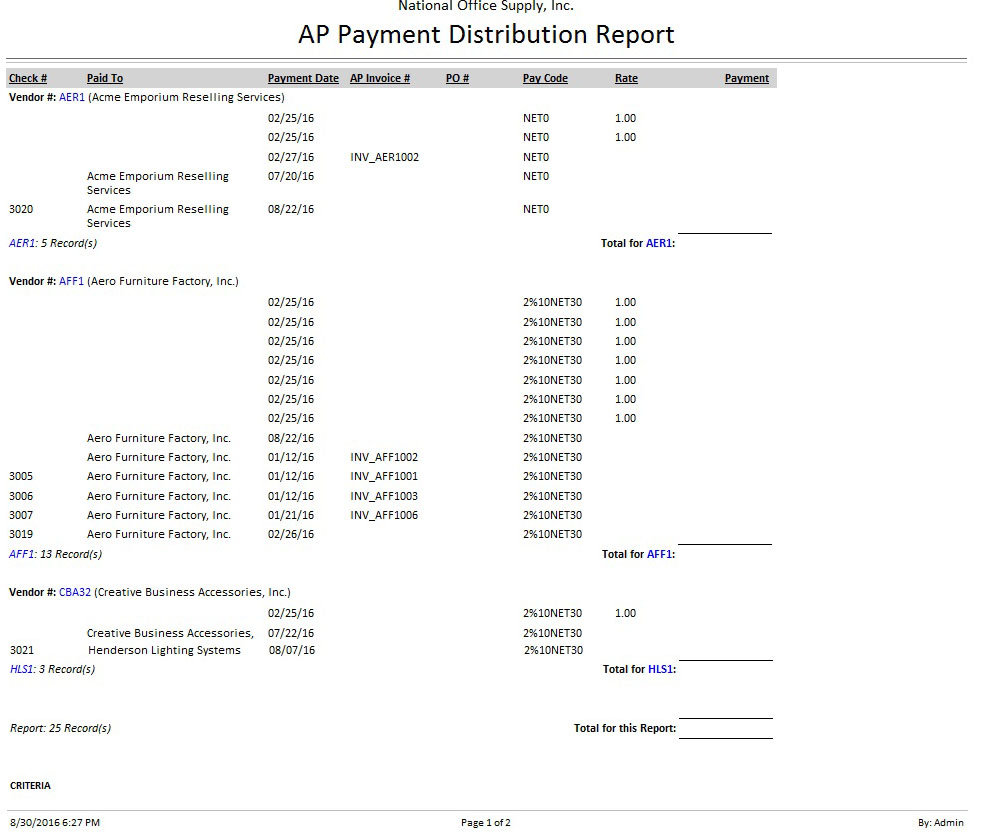This screenshot has height=840, width=1006.
Task: Select invoice INV_AER1002 in the report
Action: [384, 158]
